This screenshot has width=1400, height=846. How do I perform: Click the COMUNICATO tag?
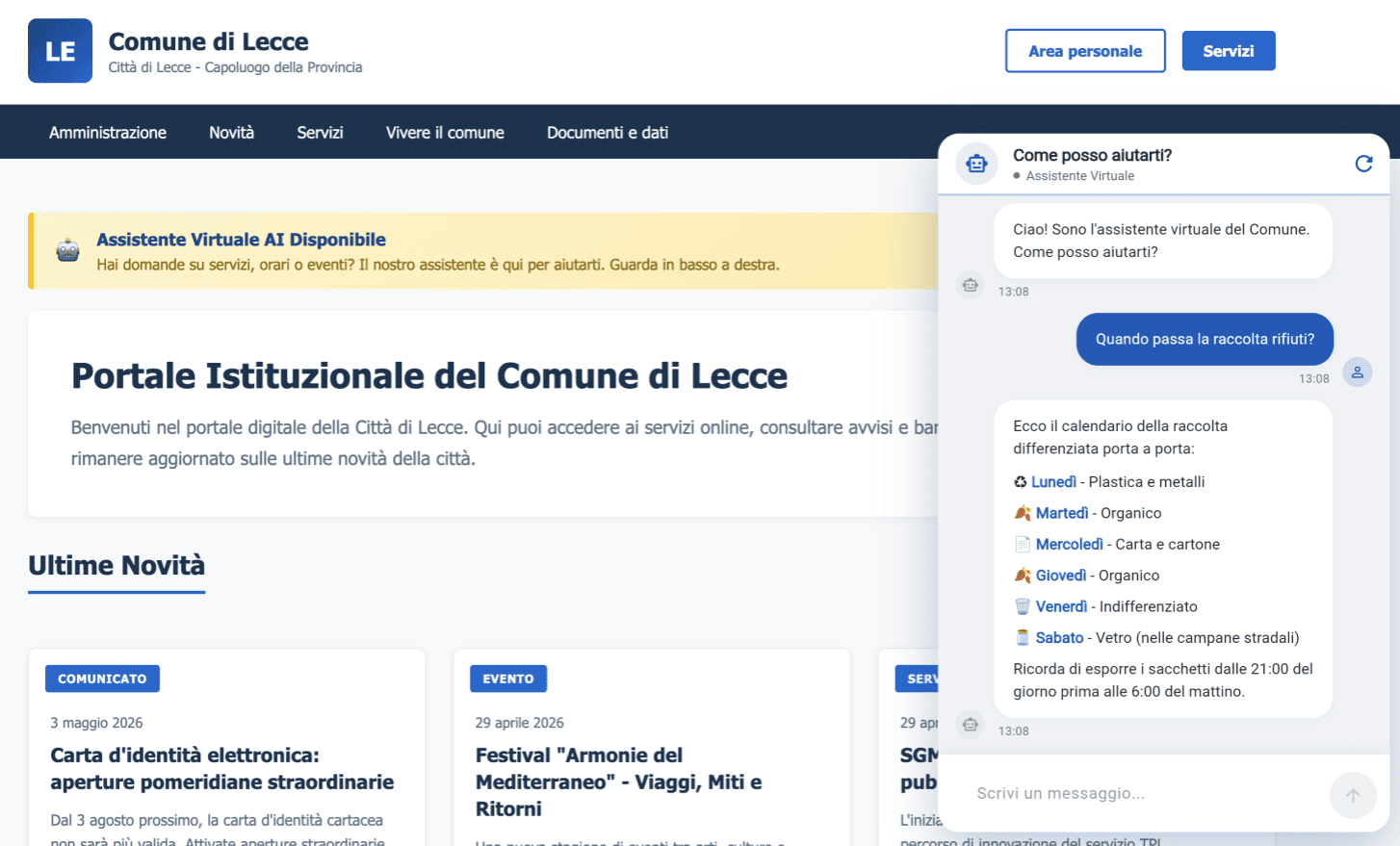[x=102, y=679]
